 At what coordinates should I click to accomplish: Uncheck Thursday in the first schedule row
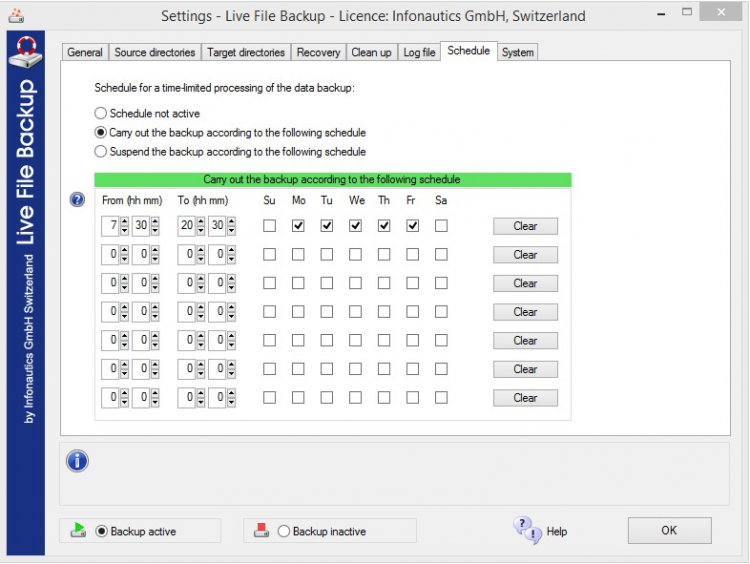click(x=384, y=226)
